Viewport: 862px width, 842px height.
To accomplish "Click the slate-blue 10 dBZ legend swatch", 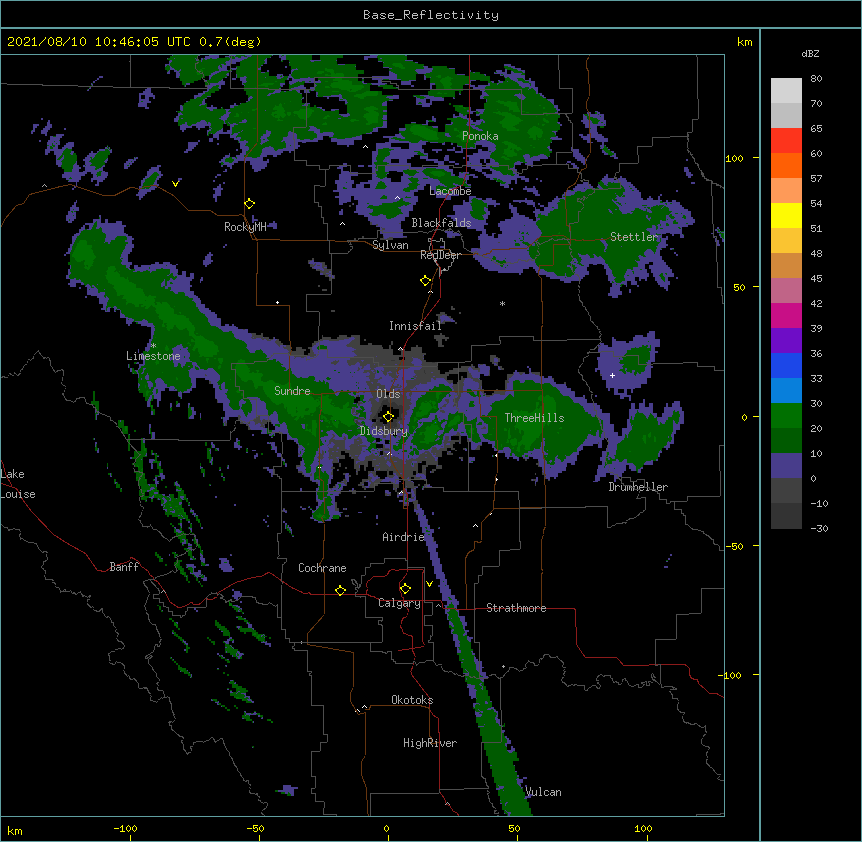I will 786,466.
